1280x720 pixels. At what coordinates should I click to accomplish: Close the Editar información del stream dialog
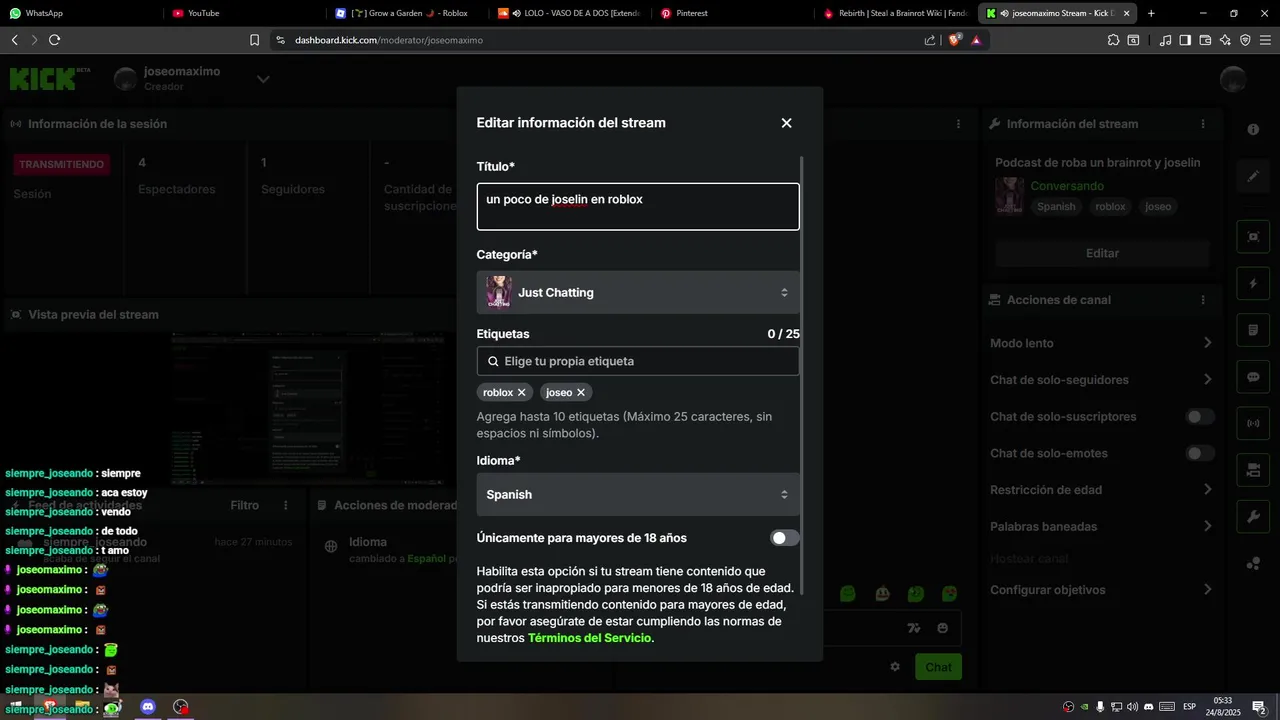(x=786, y=123)
